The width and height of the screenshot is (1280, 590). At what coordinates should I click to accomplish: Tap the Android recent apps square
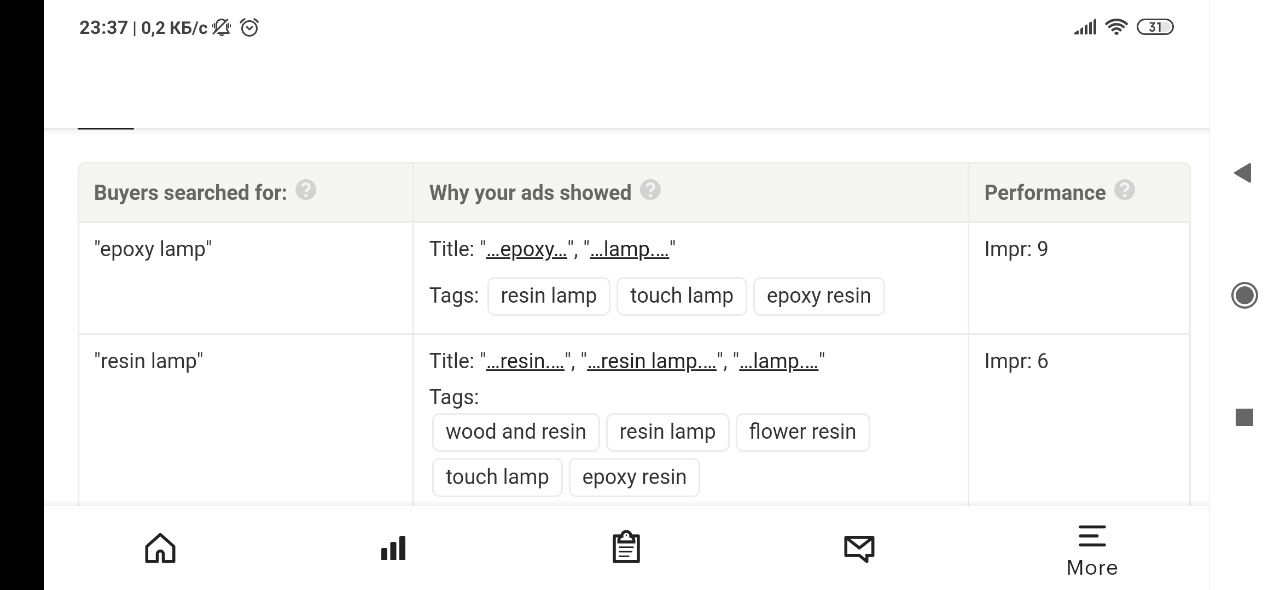[x=1244, y=418]
